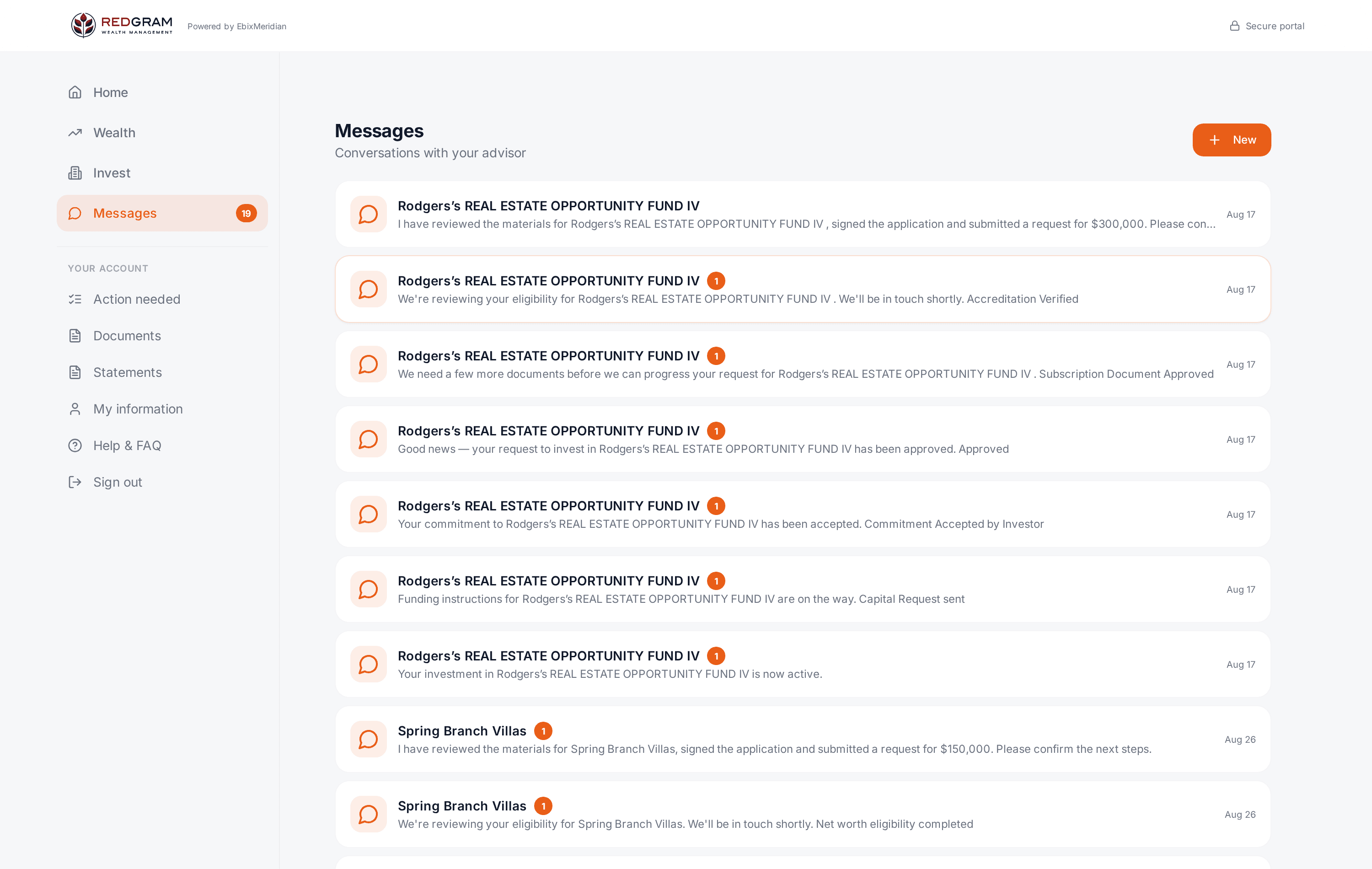The height and width of the screenshot is (869, 1372).
Task: Open the capital request sent message
Action: [x=802, y=589]
